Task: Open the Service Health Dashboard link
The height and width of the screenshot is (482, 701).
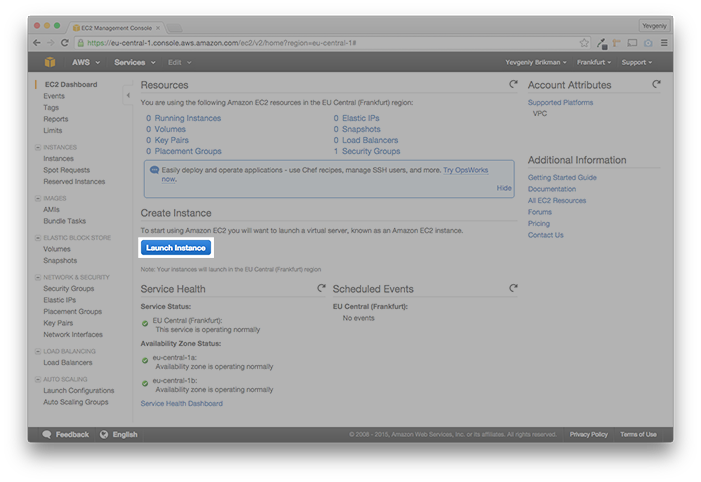Action: [x=181, y=404]
